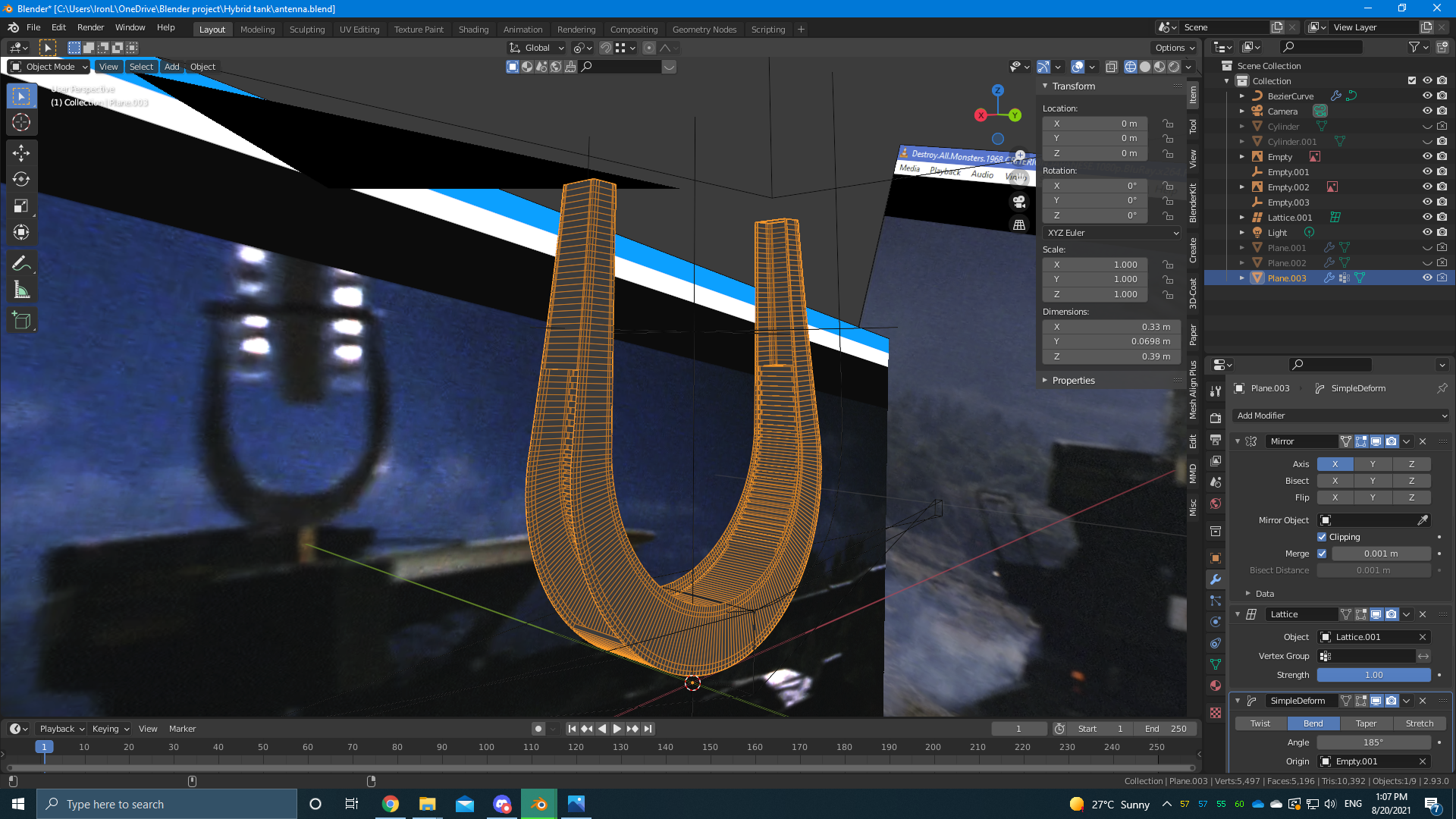Switch to orthographic view grid icon
The width and height of the screenshot is (1456, 819).
[x=1019, y=225]
